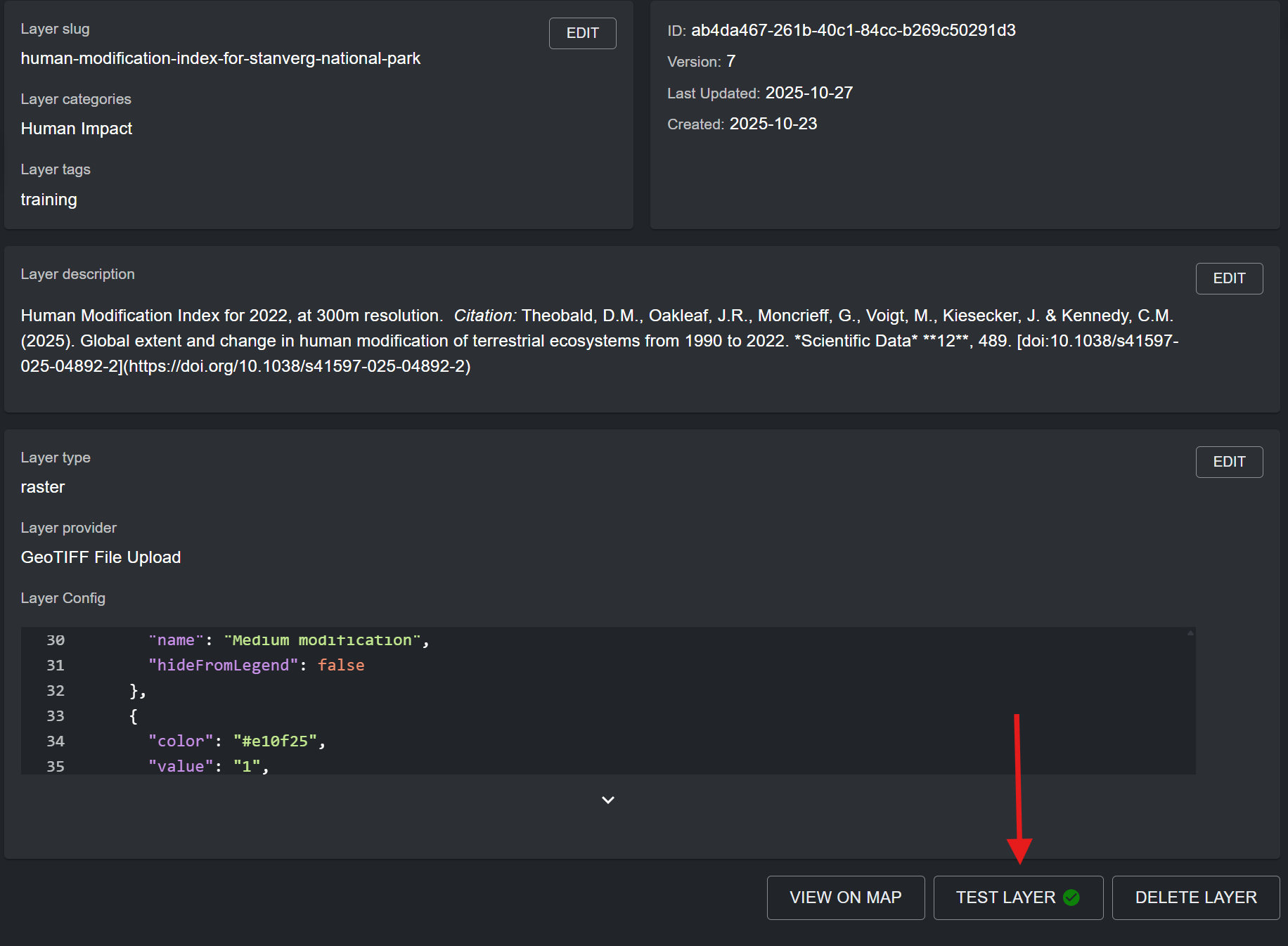This screenshot has height=946, width=1288.
Task: Edit the layer slug and categories
Action: click(x=582, y=33)
